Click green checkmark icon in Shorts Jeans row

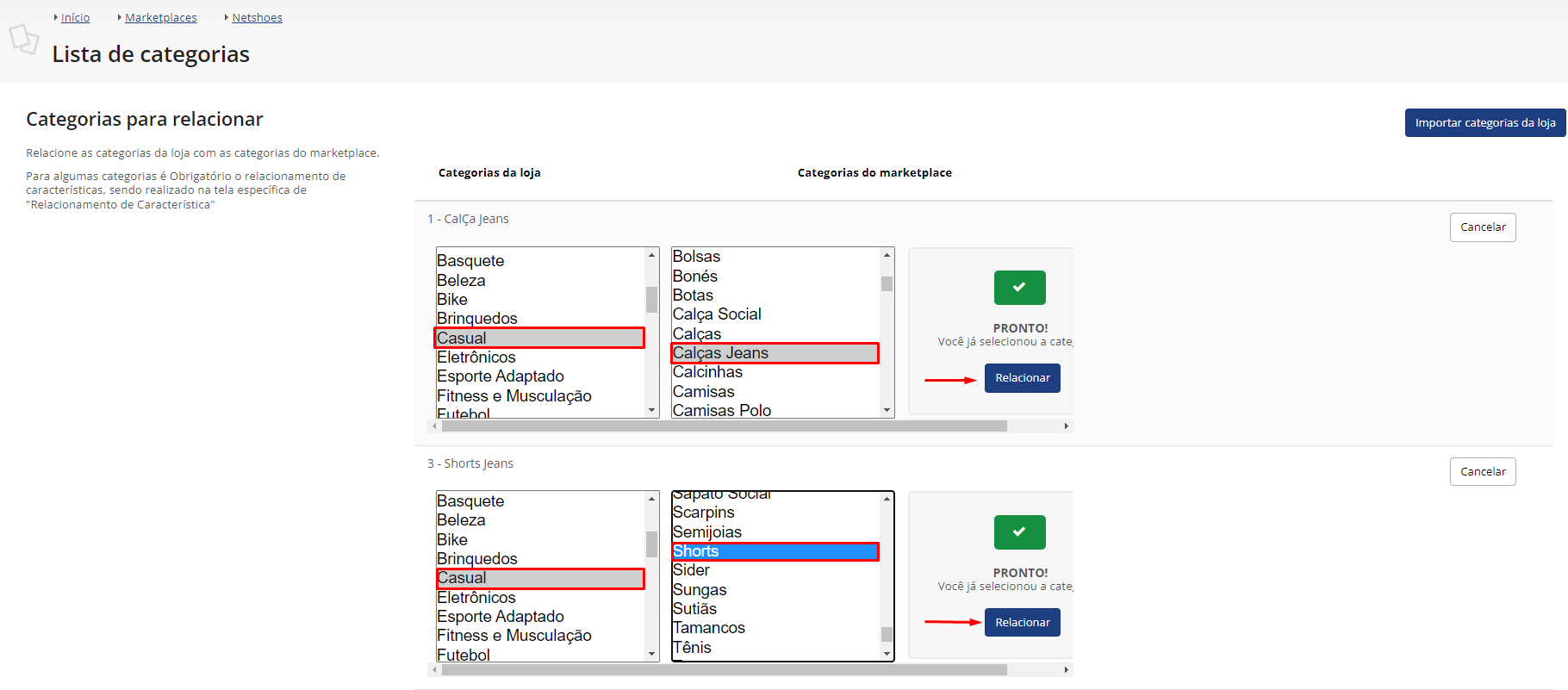click(x=1019, y=532)
